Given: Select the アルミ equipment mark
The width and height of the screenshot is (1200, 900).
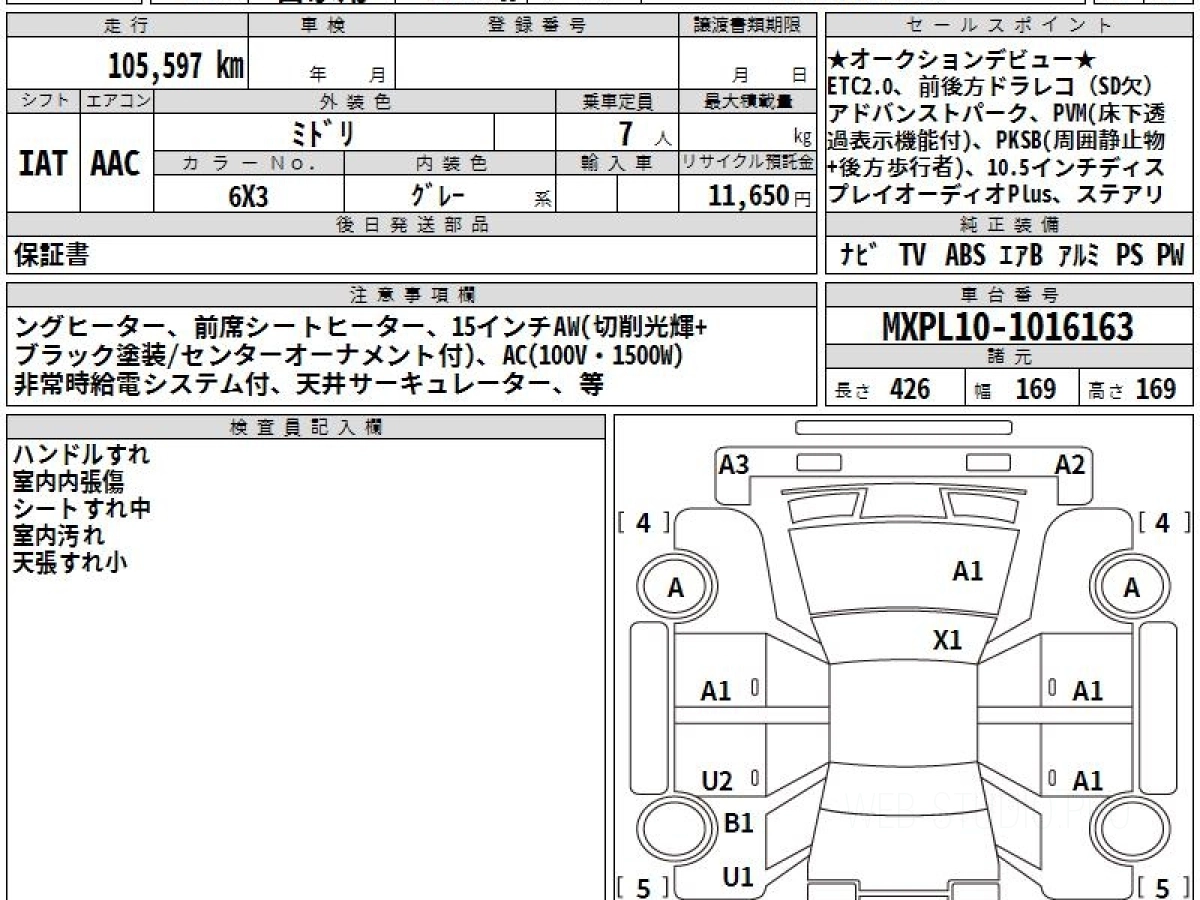Looking at the screenshot, I should [x=1080, y=256].
